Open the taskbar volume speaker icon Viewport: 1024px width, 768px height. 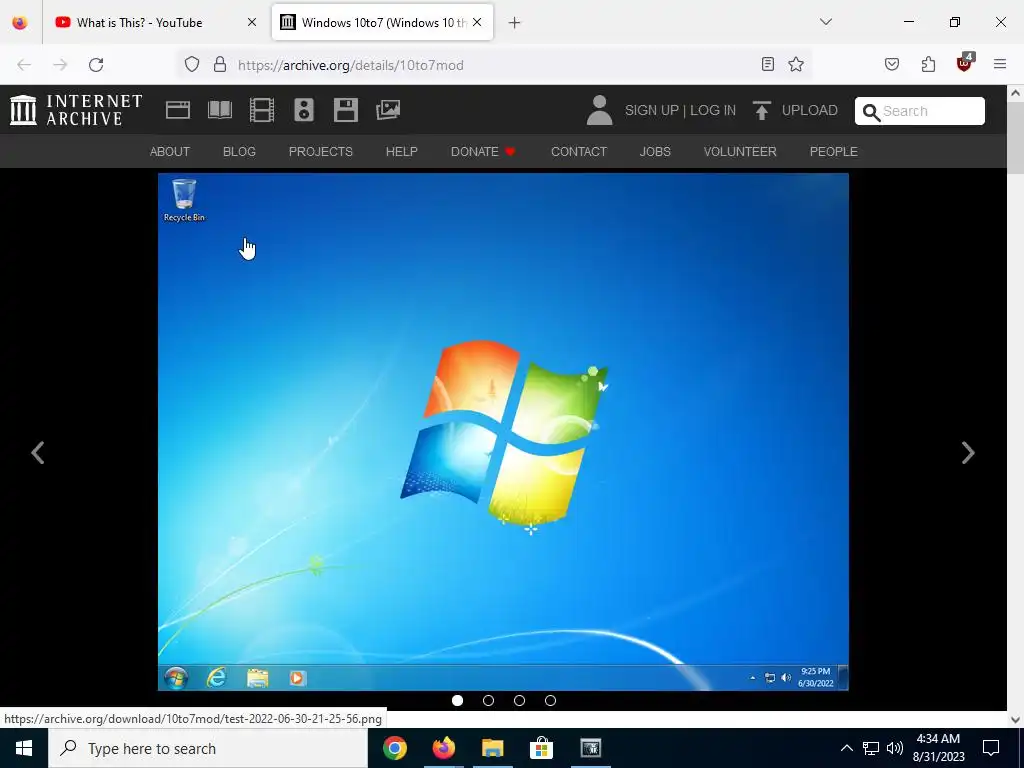(895, 748)
